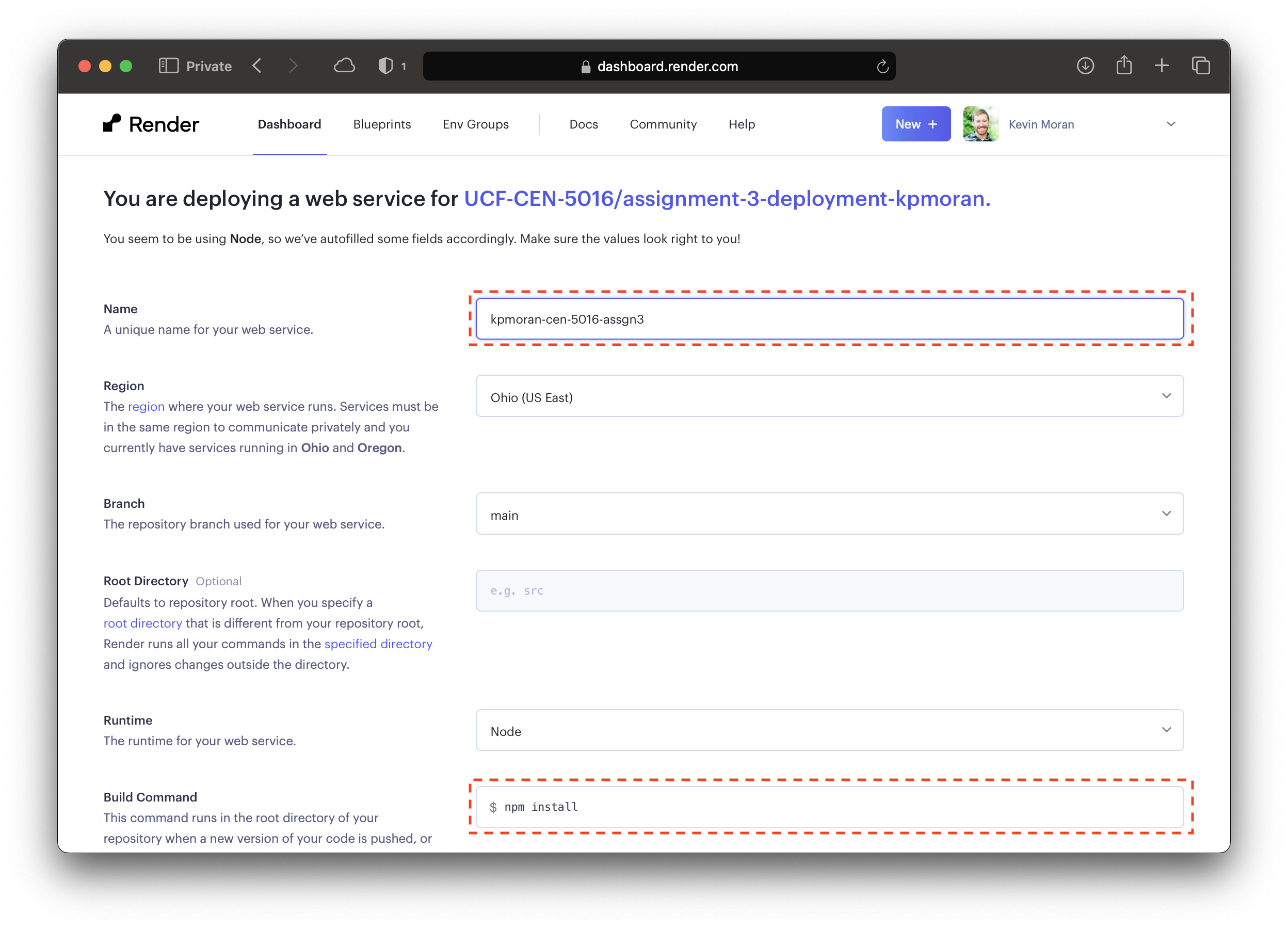Screen dimensions: 1288x929
Task: Click the Build Command npm install field
Action: tap(829, 808)
